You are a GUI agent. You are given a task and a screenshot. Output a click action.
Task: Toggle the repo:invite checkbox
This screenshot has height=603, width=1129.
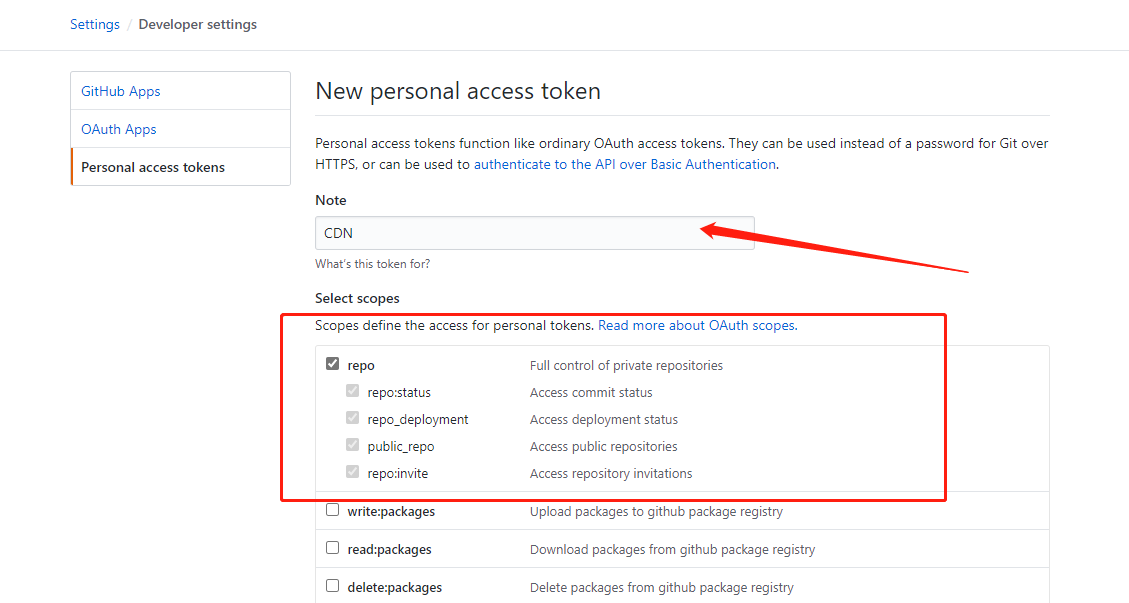point(352,472)
